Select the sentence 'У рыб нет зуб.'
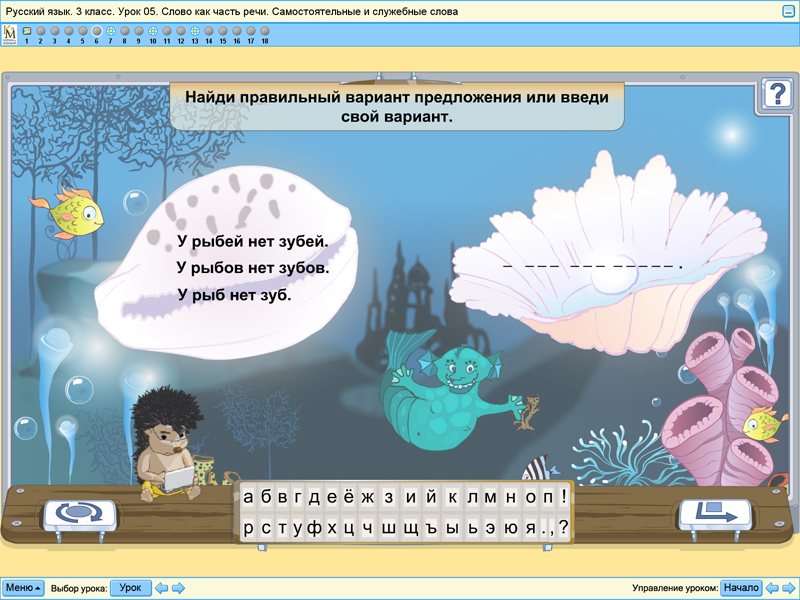The height and width of the screenshot is (600, 800). 234,294
